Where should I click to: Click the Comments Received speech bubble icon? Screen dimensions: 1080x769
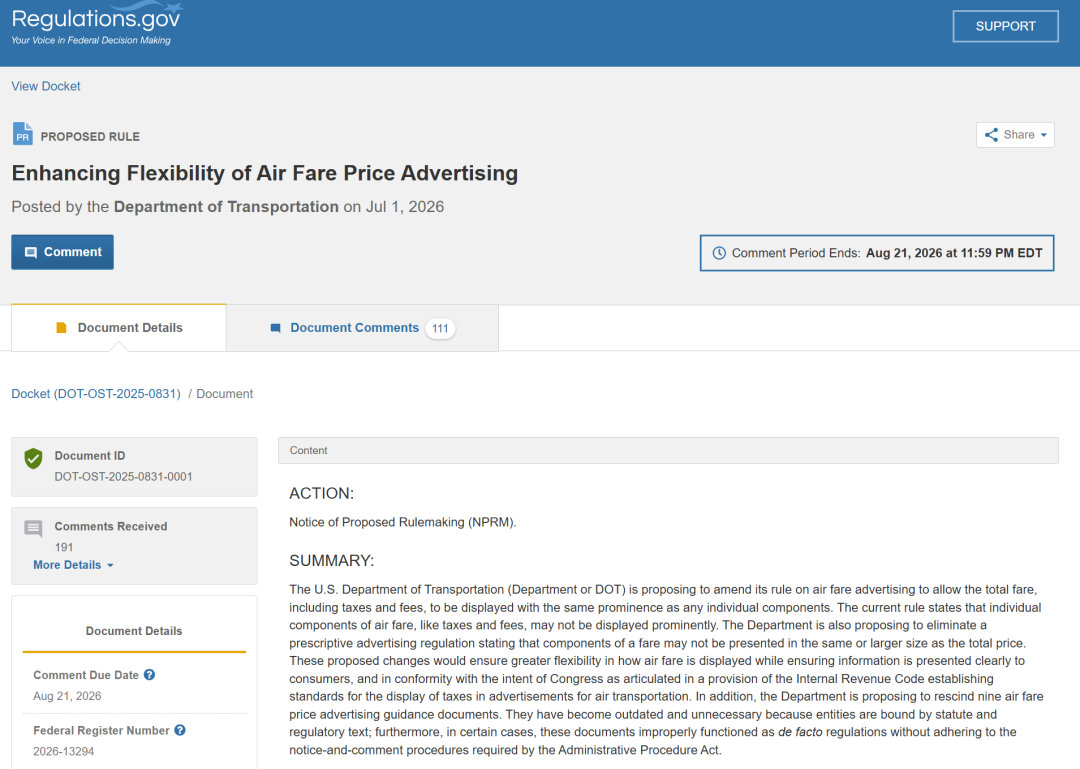click(33, 529)
